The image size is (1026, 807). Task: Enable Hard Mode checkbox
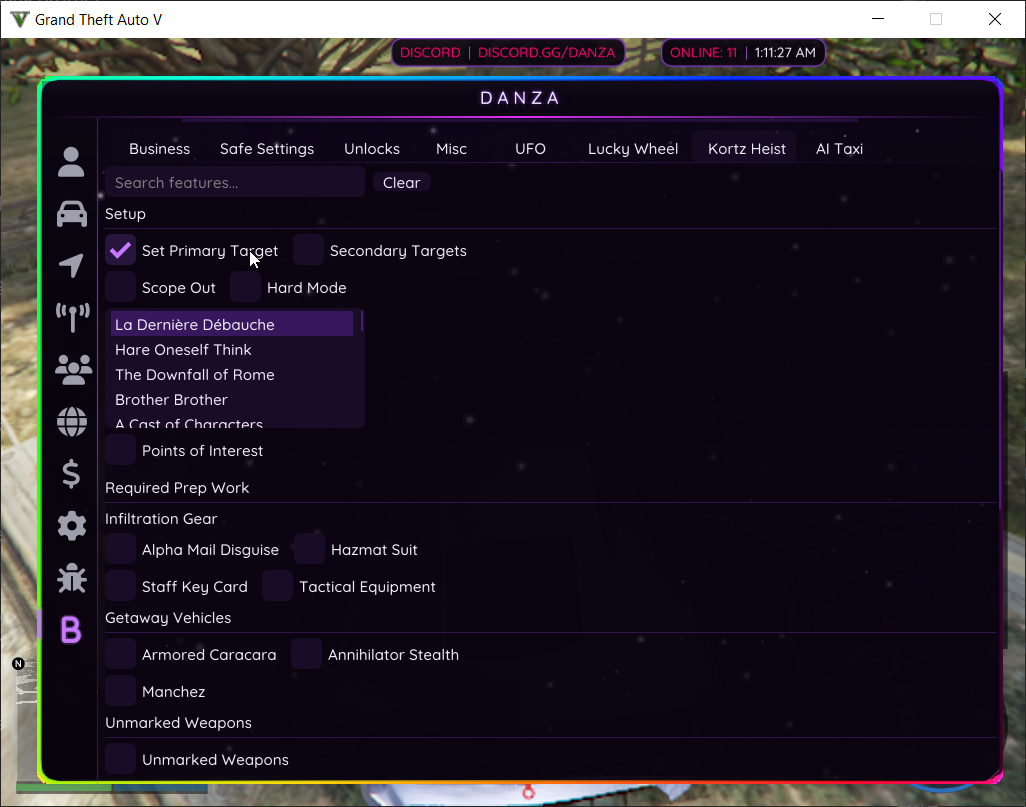pyautogui.click(x=245, y=287)
